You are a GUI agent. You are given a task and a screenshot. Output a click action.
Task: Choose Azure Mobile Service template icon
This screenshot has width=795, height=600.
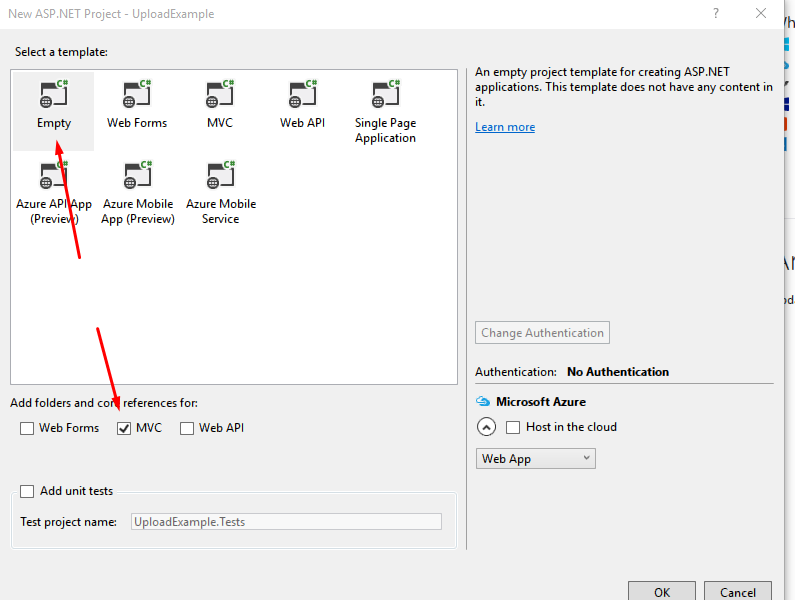pos(221,175)
